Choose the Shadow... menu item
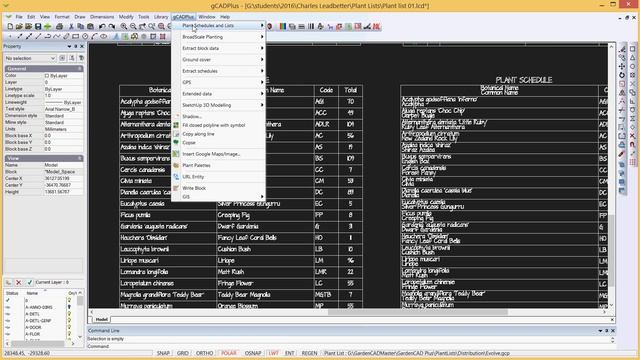Screen dimensions: 640x360 pos(218,116)
